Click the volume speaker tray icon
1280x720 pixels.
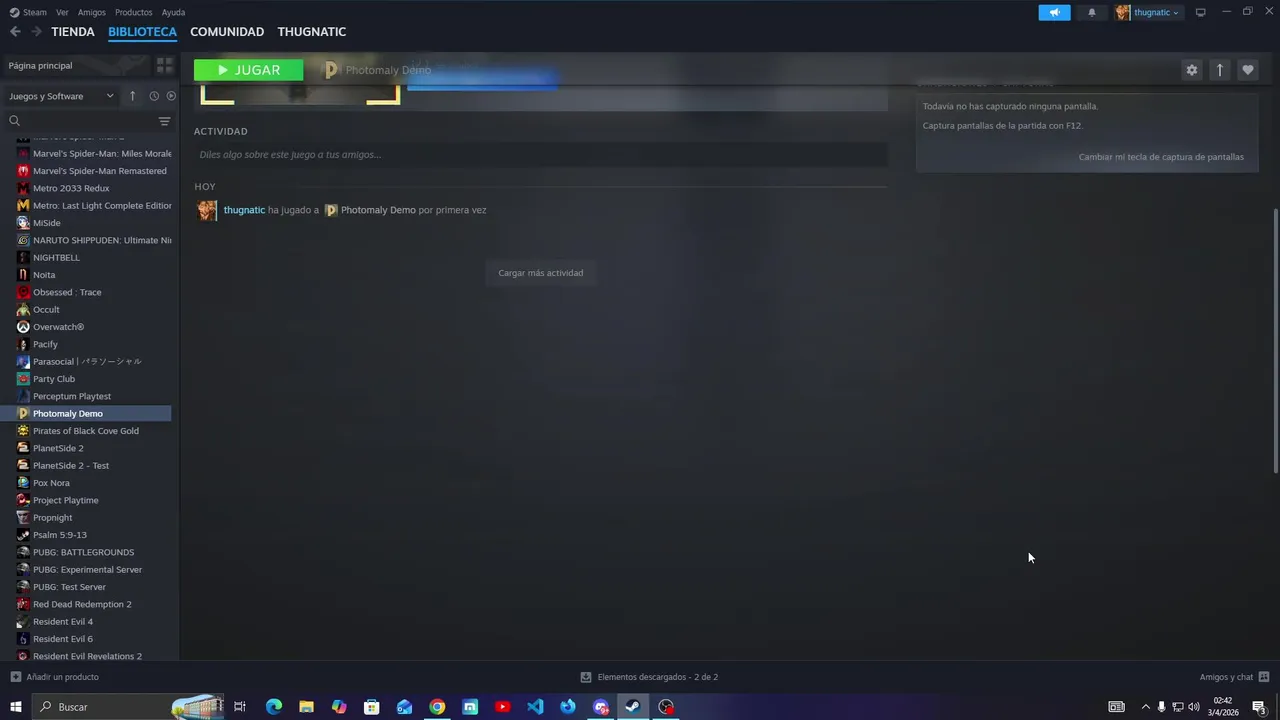coord(1193,707)
